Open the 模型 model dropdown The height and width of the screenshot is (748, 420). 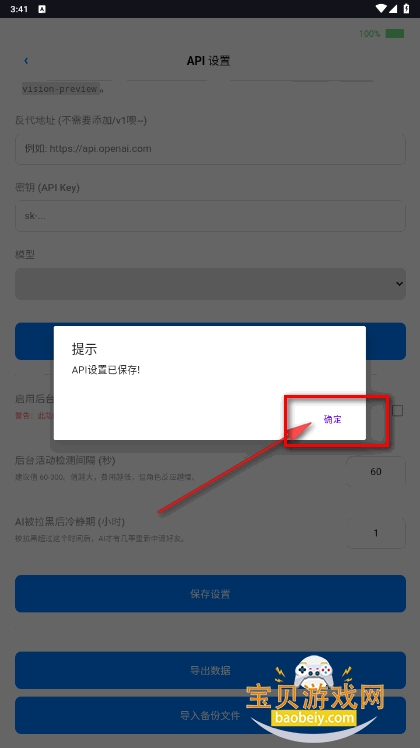tap(210, 283)
